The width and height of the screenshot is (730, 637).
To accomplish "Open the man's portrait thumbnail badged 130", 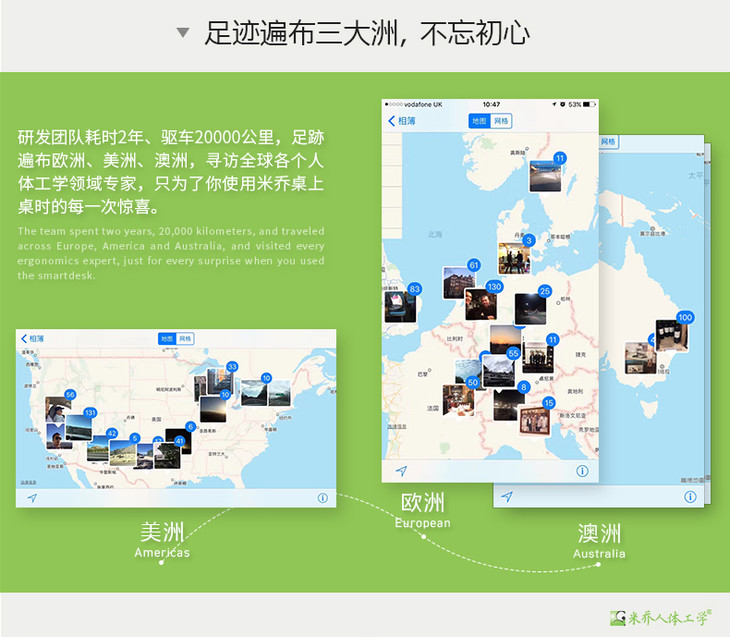I will pos(480,304).
